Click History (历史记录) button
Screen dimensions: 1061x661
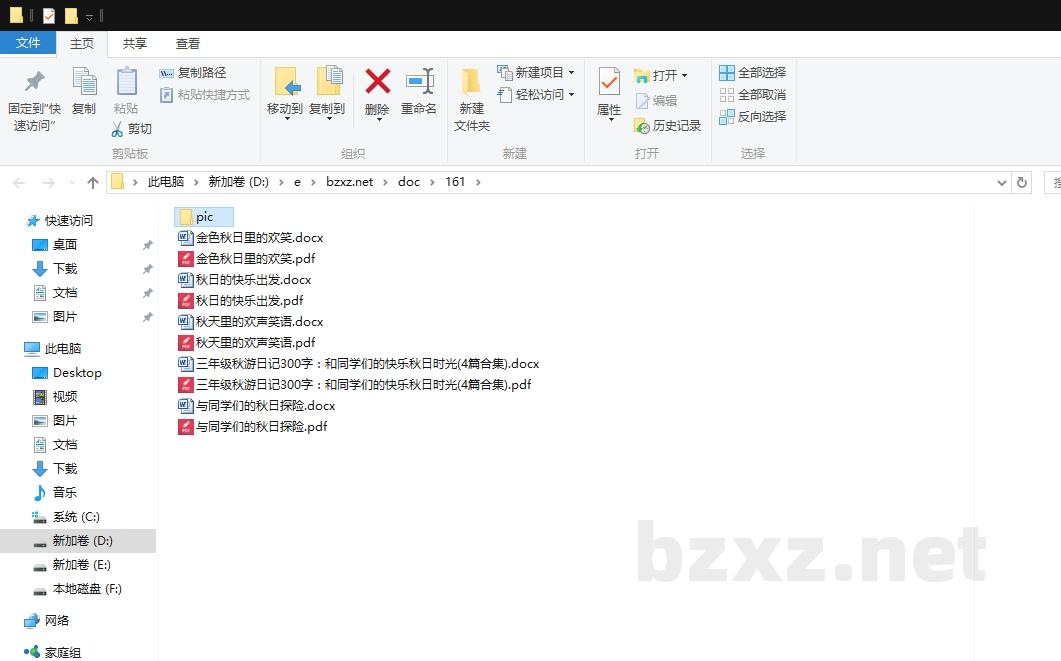click(667, 126)
